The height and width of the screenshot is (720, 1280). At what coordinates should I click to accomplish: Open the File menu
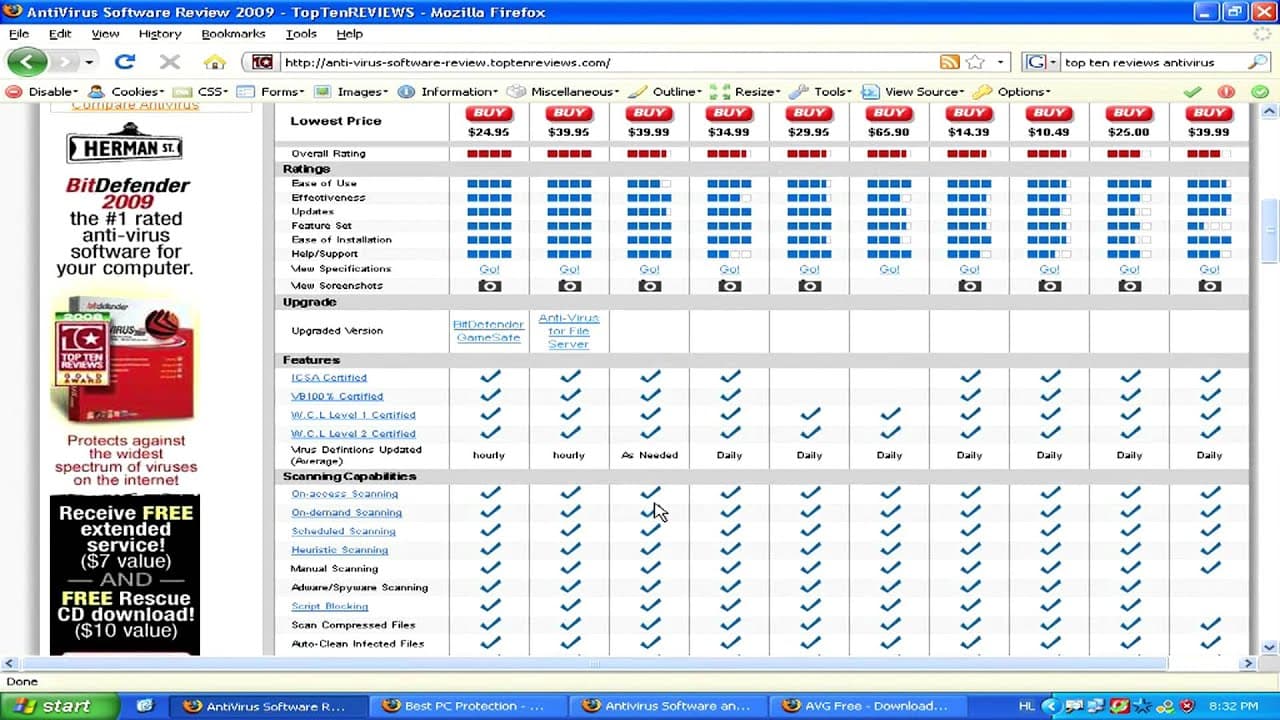[x=19, y=33]
